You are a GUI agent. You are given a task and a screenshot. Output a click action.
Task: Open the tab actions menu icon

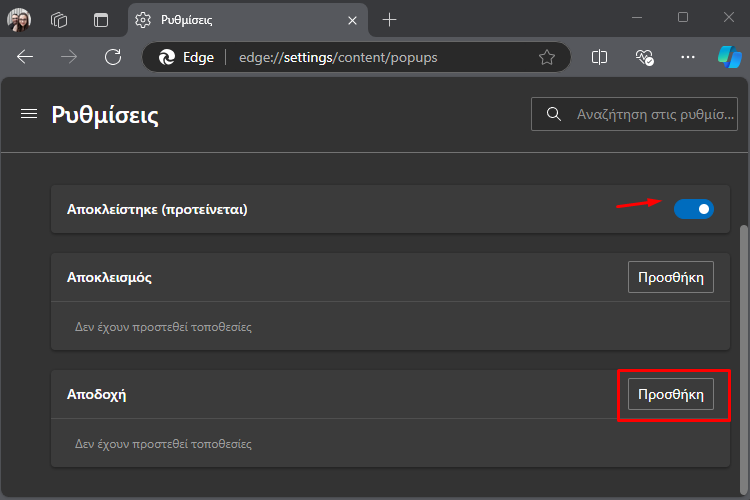[x=101, y=20]
